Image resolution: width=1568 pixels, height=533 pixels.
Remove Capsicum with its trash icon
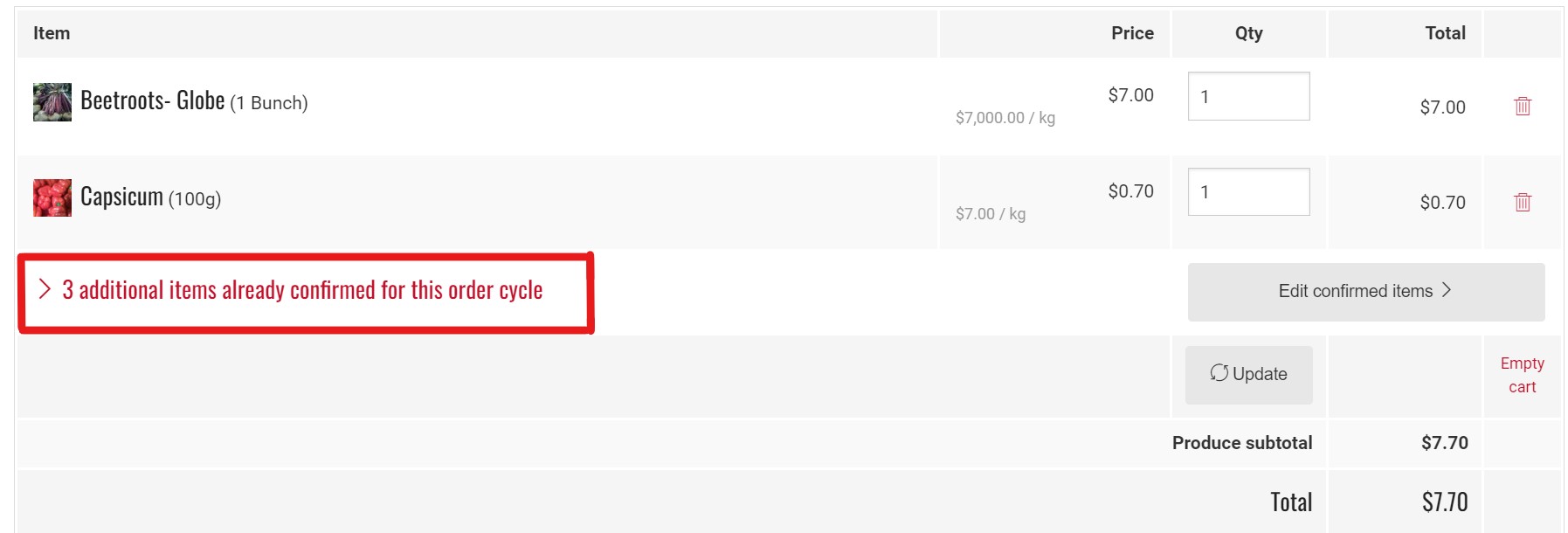coord(1522,202)
